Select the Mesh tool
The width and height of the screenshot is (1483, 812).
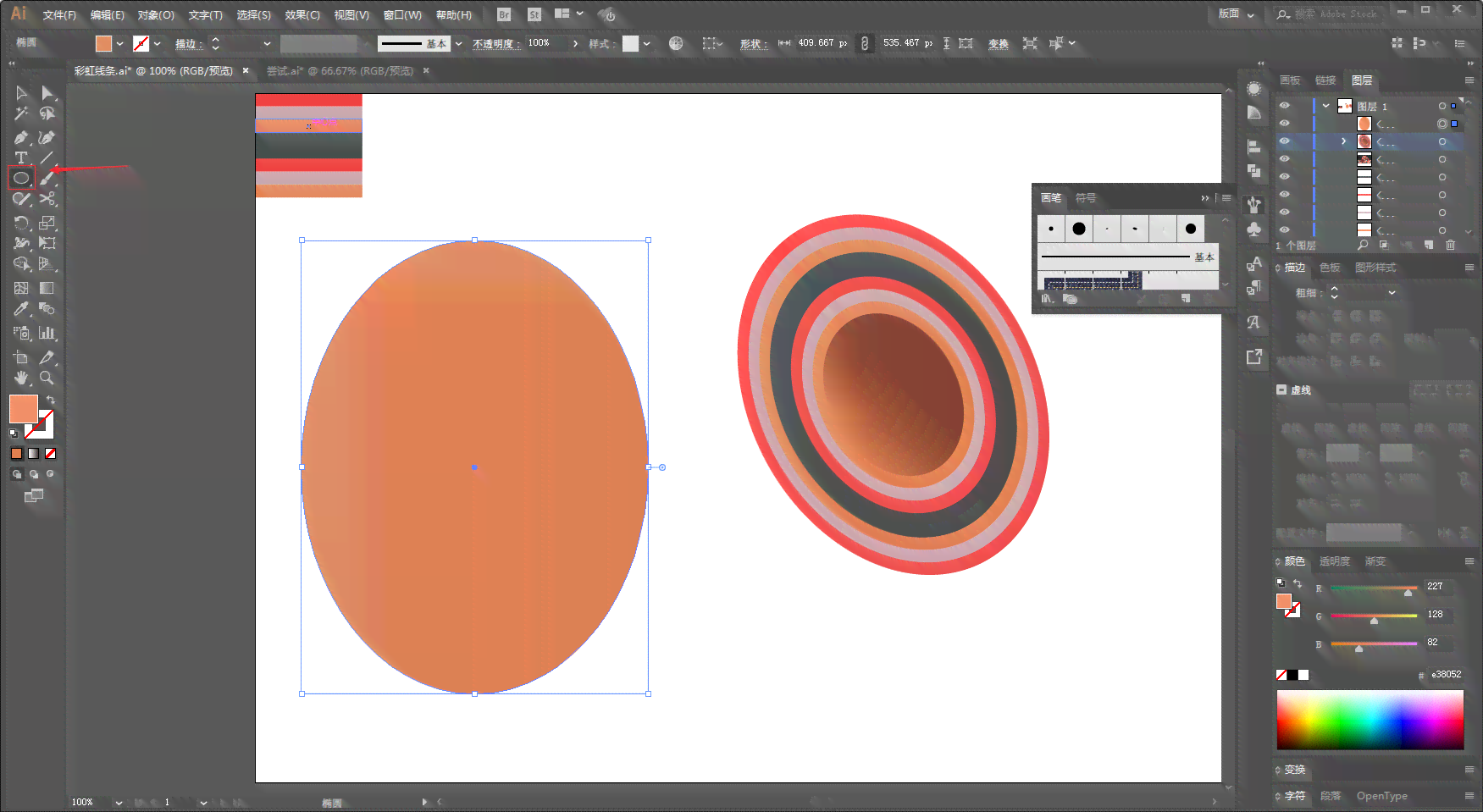click(x=21, y=288)
